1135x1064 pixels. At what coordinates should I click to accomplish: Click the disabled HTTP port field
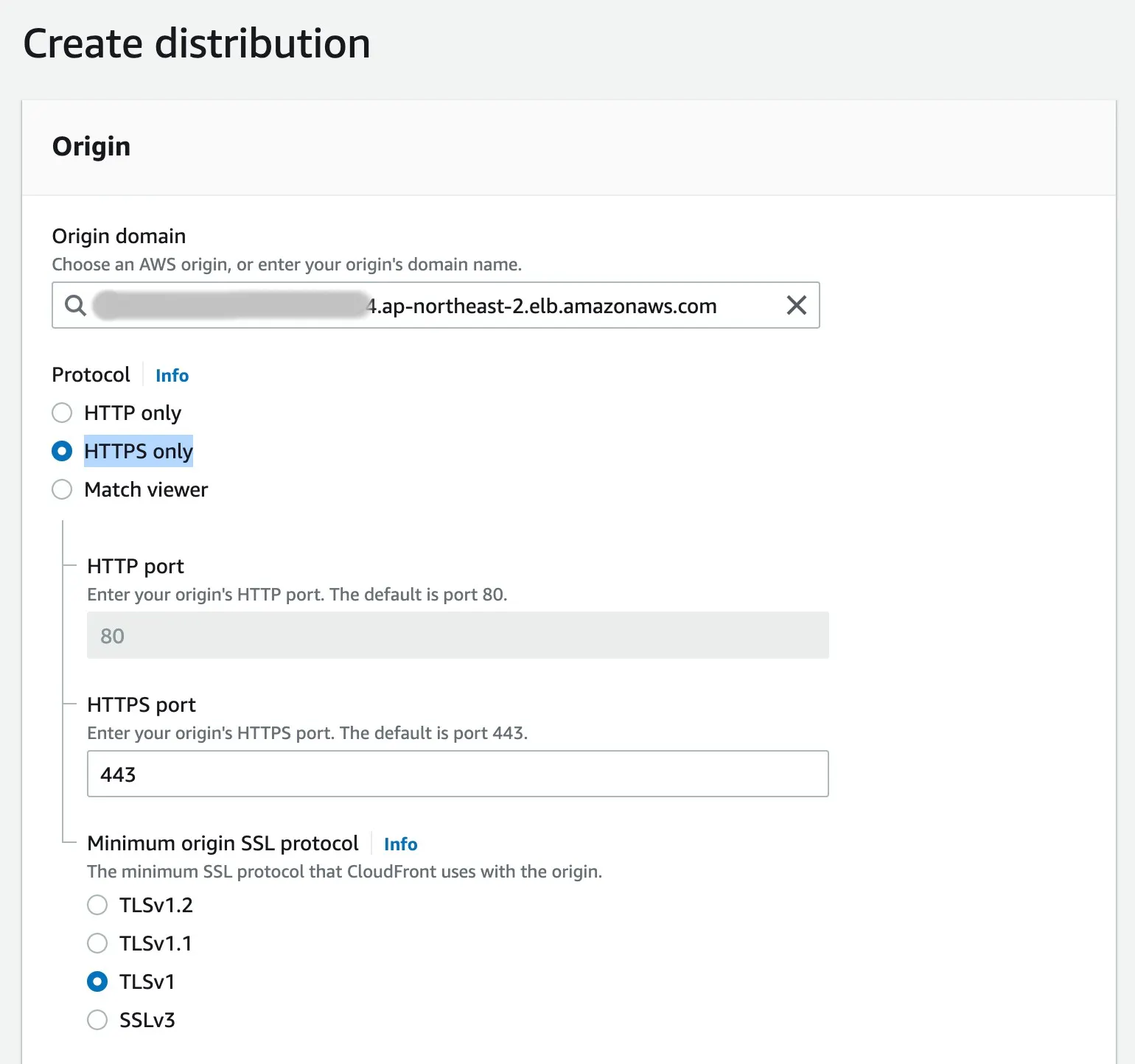(457, 635)
